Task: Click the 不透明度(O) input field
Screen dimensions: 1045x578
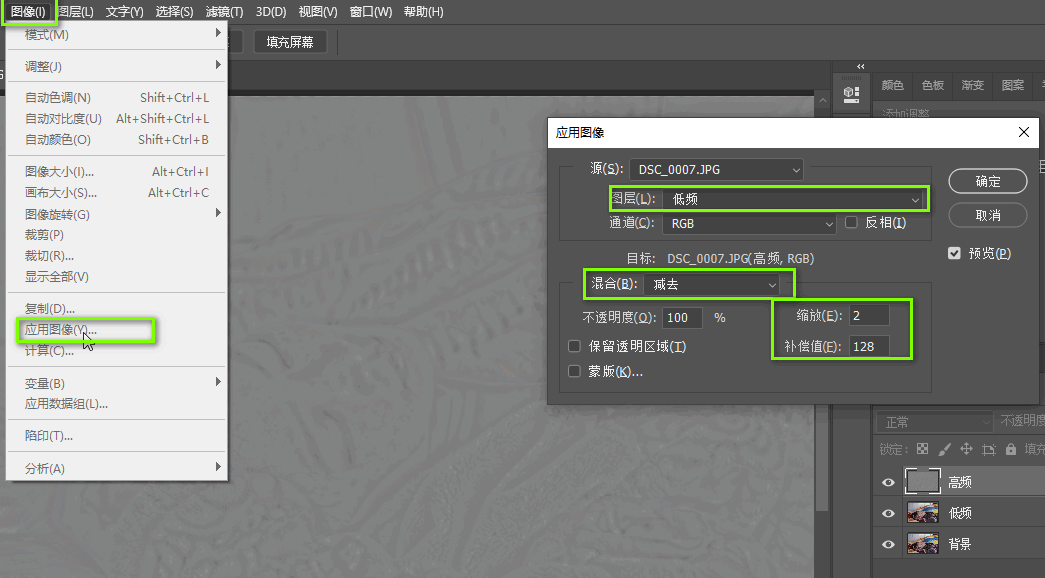Action: pyautogui.click(x=682, y=317)
